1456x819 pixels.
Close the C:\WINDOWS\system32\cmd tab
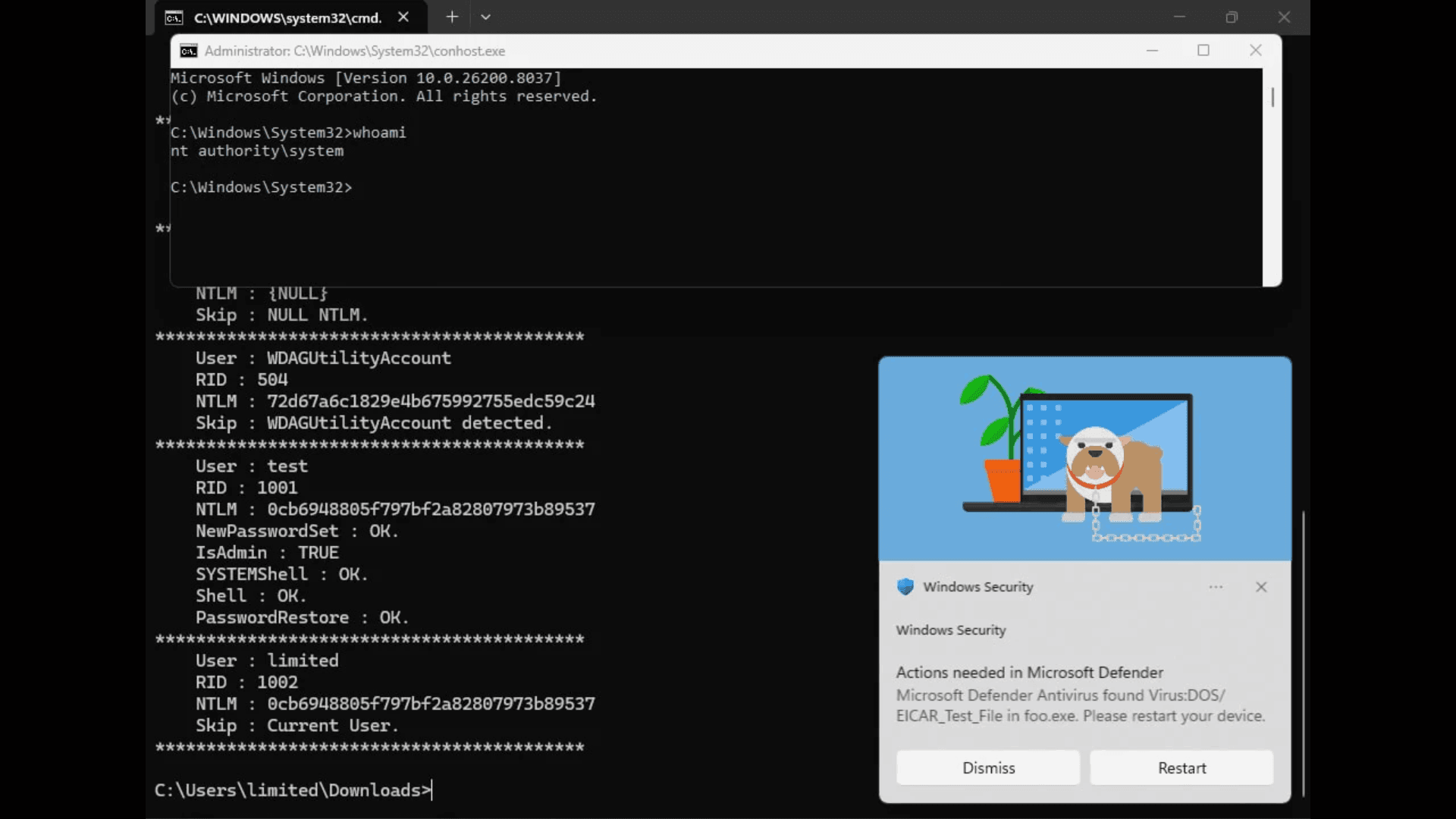click(403, 17)
